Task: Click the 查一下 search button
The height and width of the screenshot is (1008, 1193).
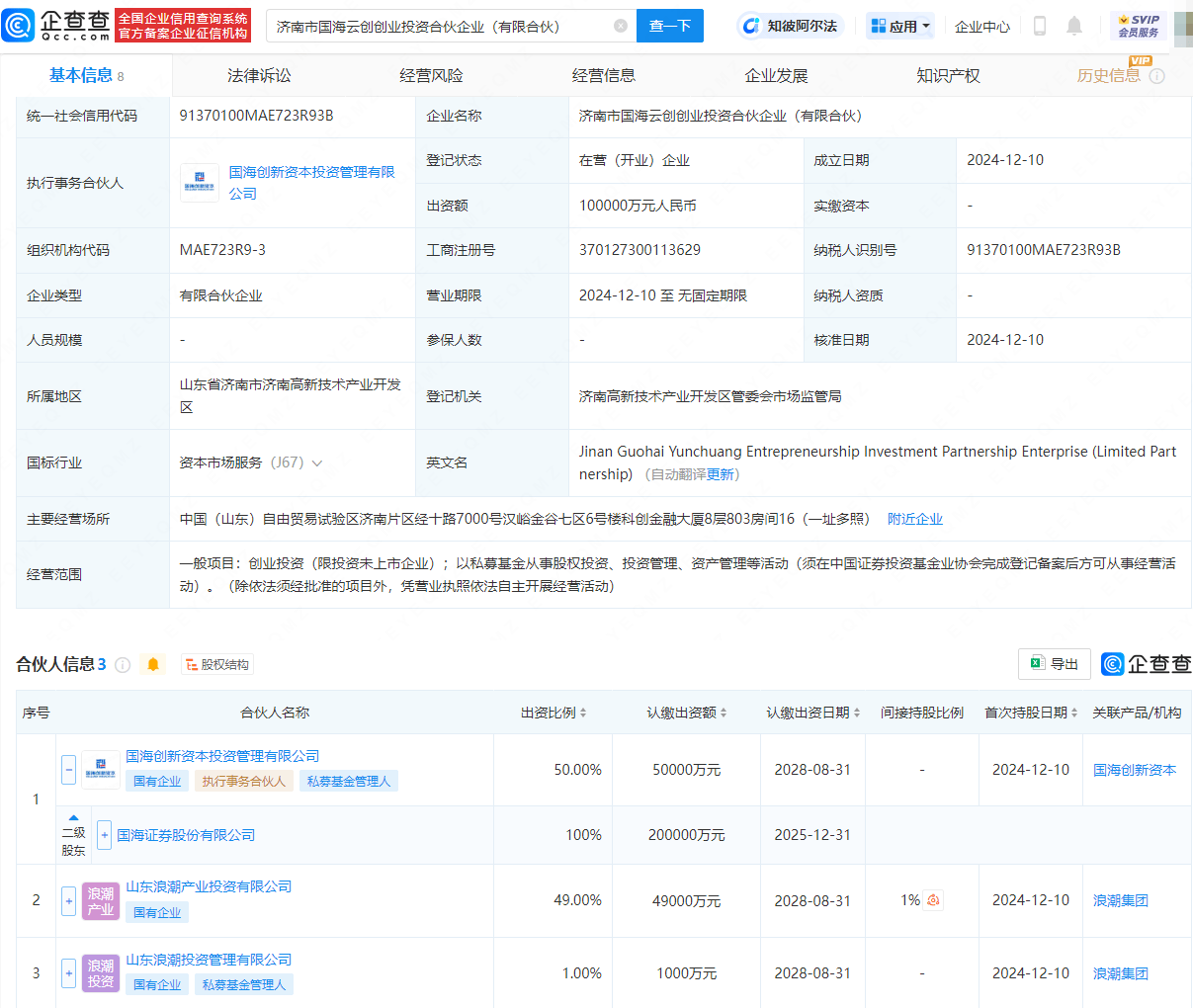Action: click(669, 27)
